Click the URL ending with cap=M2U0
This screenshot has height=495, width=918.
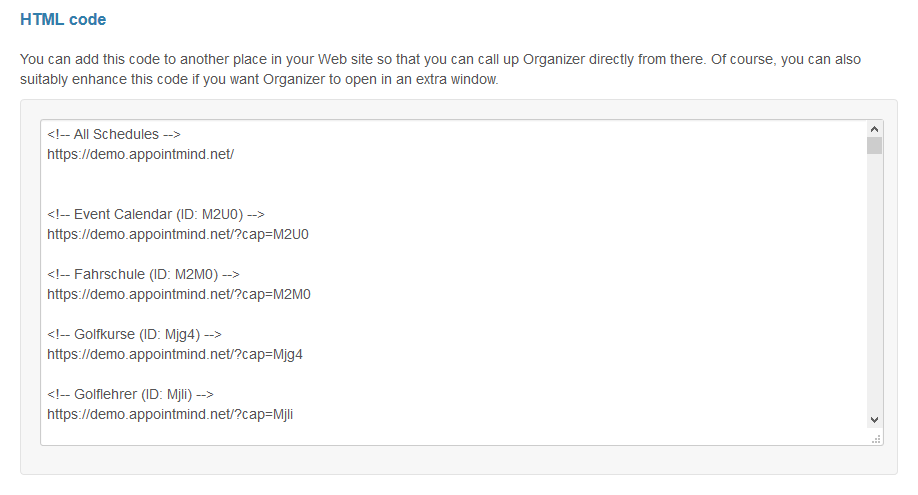coord(178,234)
